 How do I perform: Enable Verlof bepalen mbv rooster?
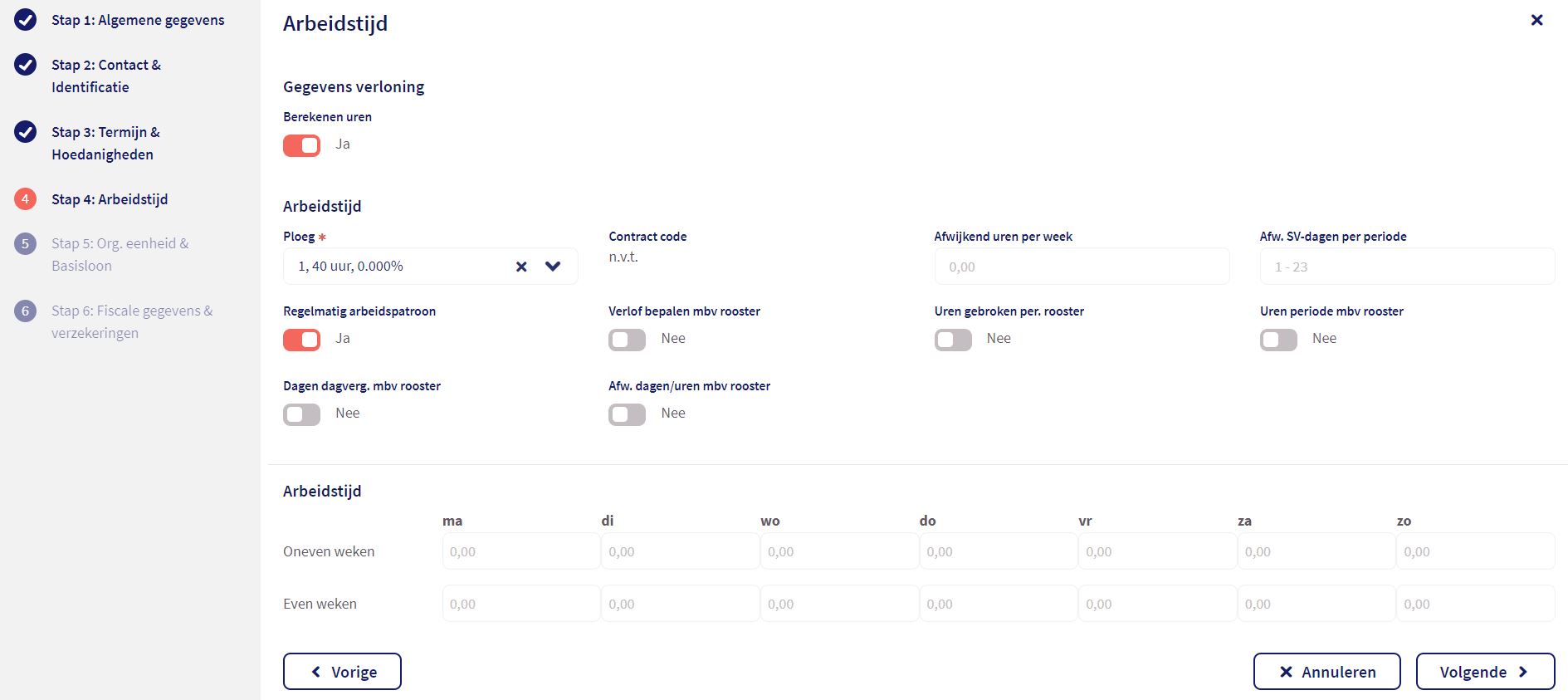coord(627,340)
